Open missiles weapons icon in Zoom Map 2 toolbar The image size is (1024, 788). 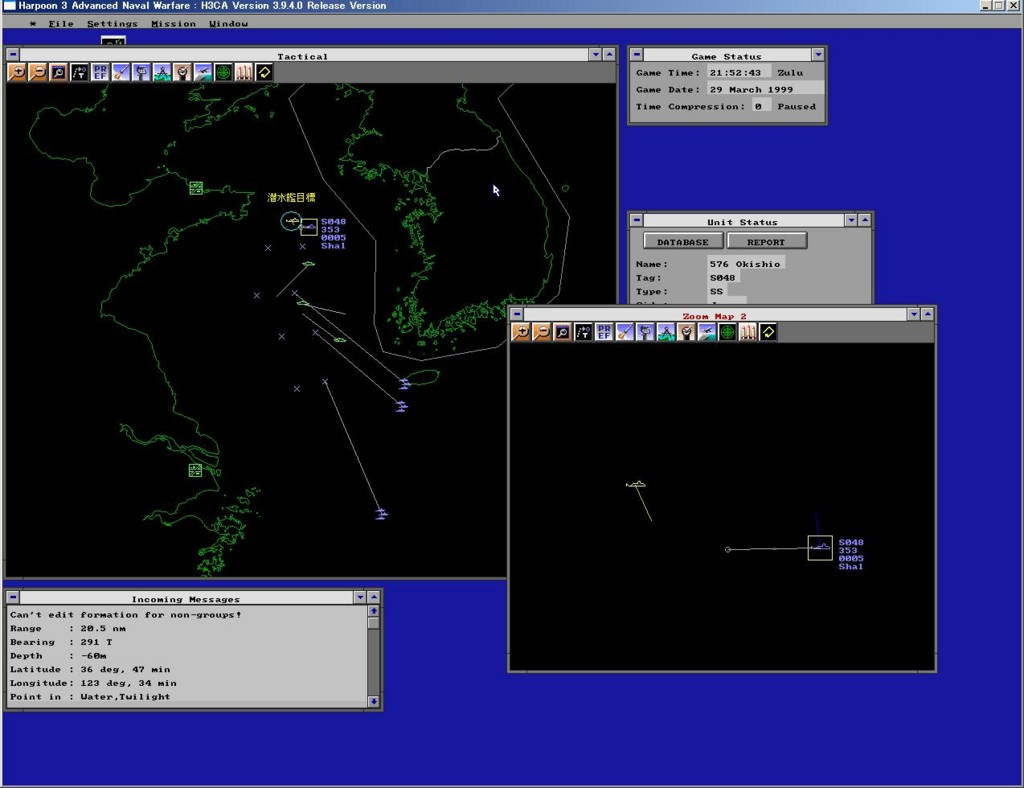click(x=748, y=332)
